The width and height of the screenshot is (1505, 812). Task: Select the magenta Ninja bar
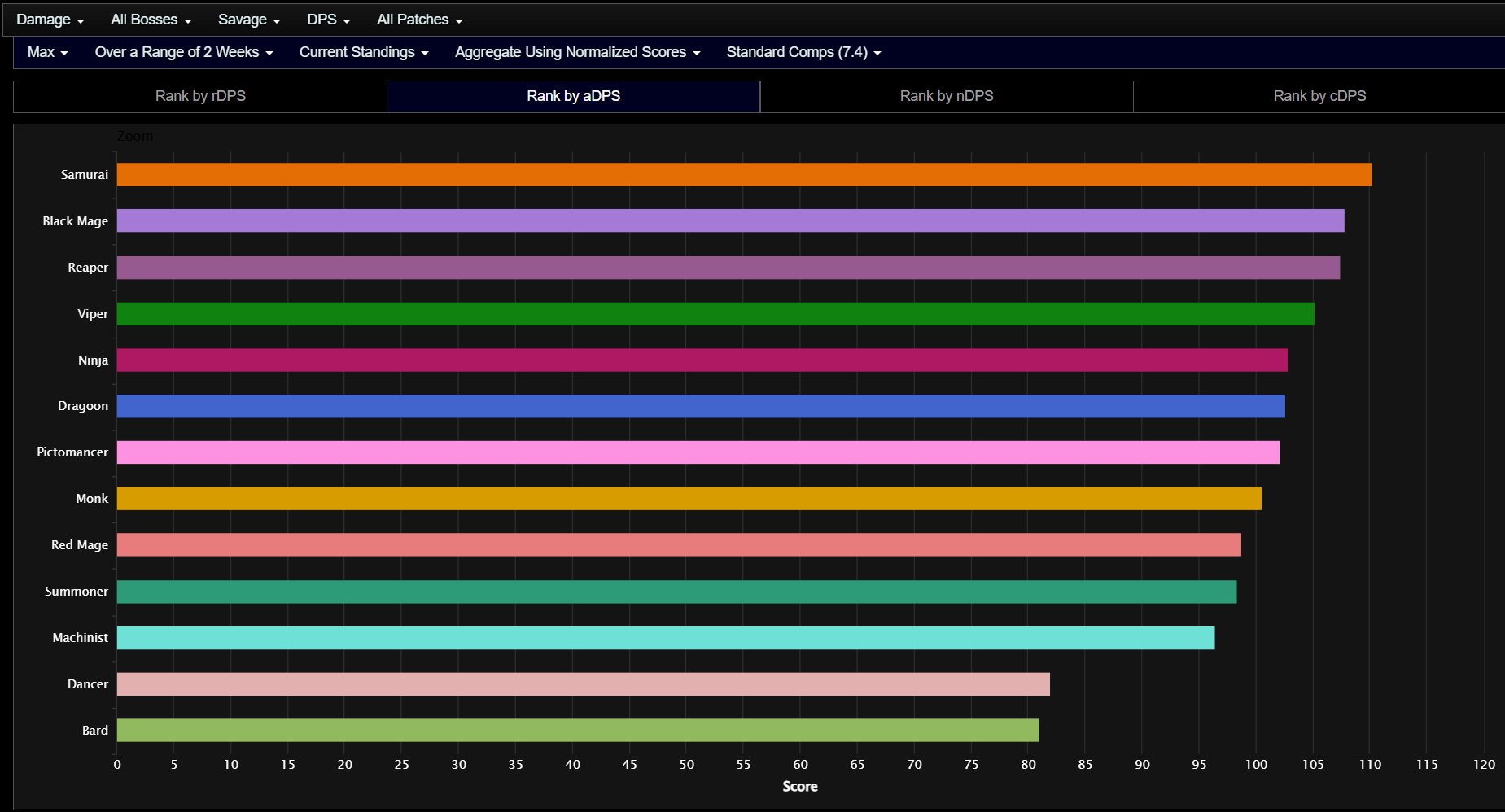point(702,360)
